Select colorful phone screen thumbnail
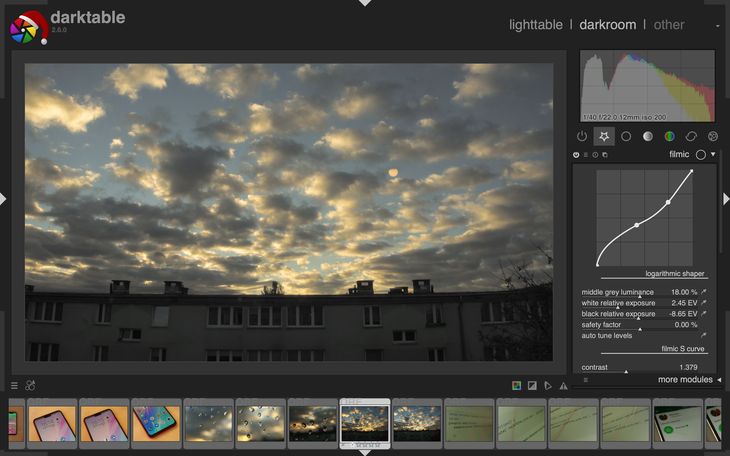The height and width of the screenshot is (456, 730). tap(156, 423)
